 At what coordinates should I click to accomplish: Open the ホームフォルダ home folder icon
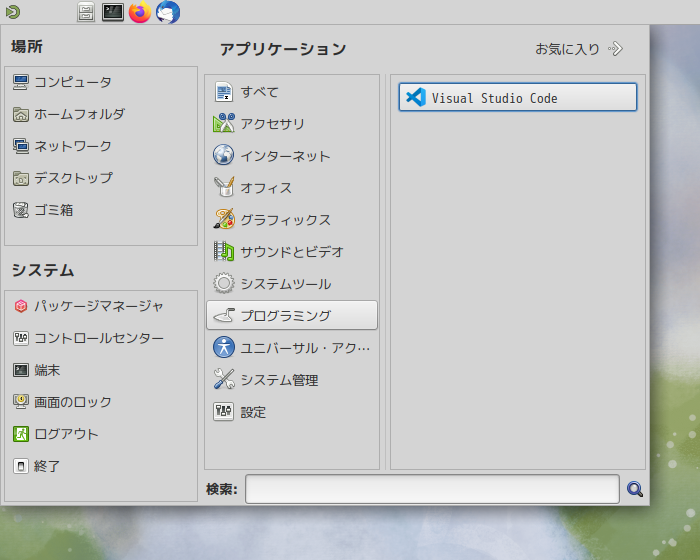pyautogui.click(x=21, y=114)
